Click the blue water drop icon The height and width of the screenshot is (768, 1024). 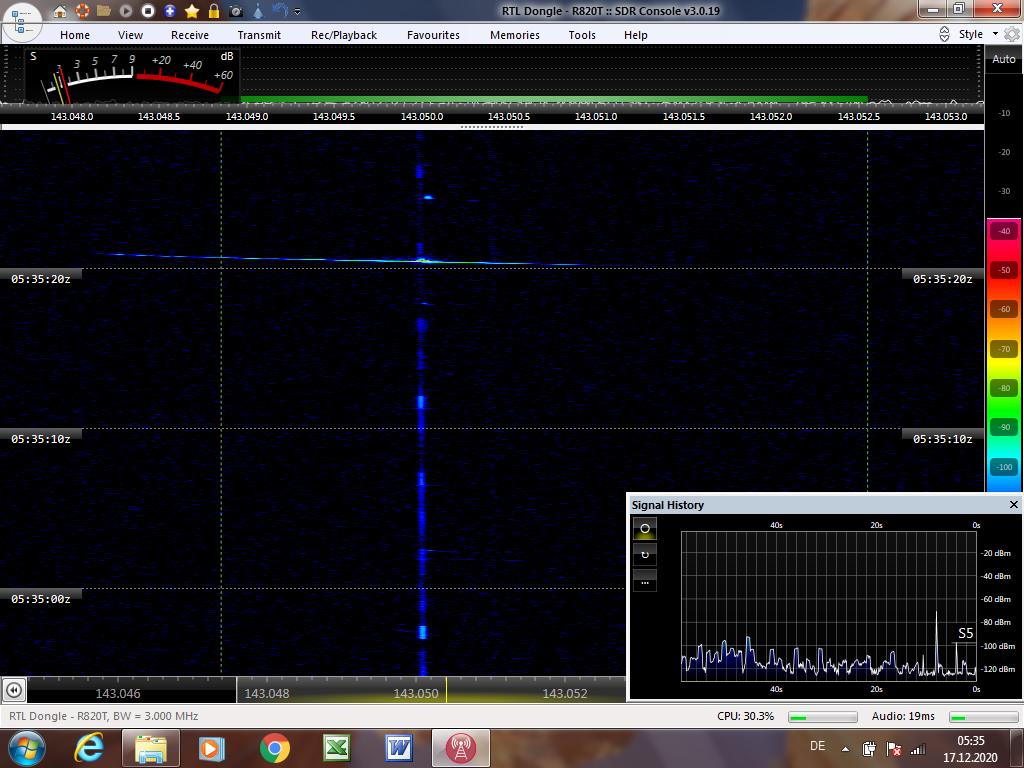tap(259, 10)
